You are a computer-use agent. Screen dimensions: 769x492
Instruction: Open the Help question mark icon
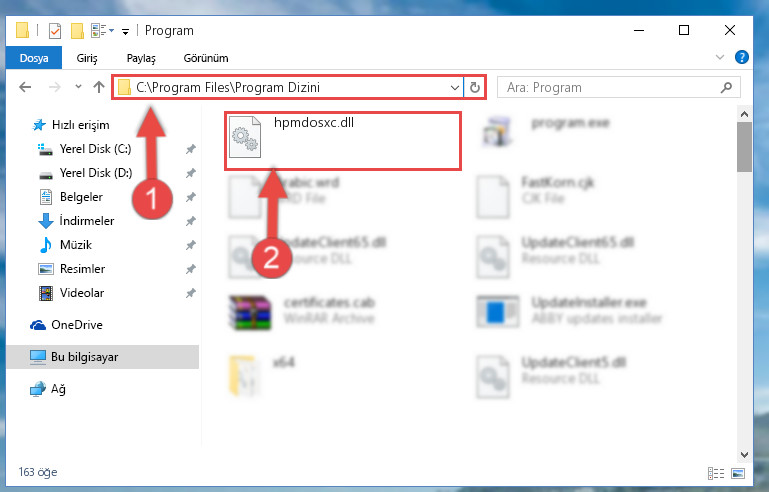coord(742,57)
